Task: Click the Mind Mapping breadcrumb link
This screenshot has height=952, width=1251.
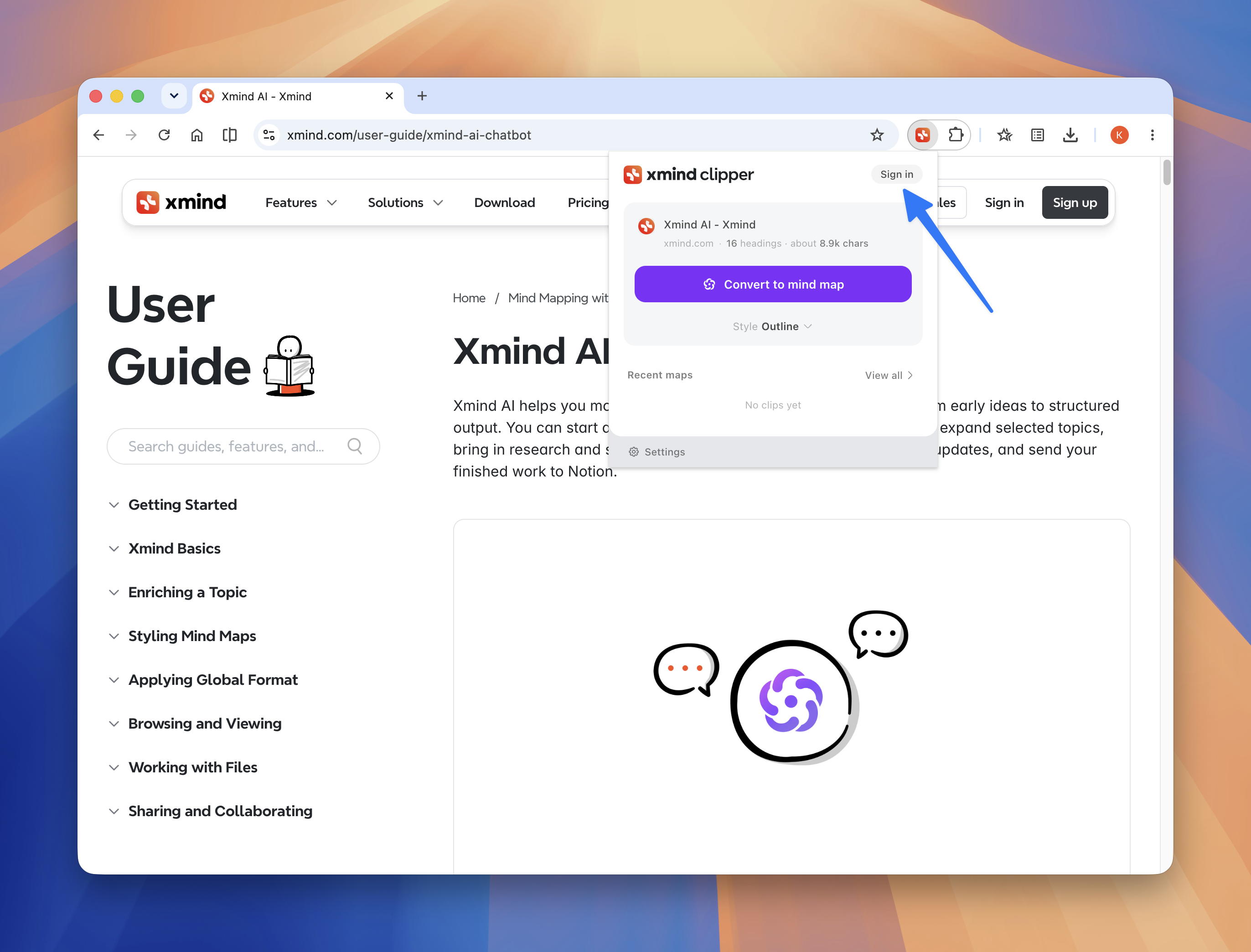Action: tap(558, 297)
